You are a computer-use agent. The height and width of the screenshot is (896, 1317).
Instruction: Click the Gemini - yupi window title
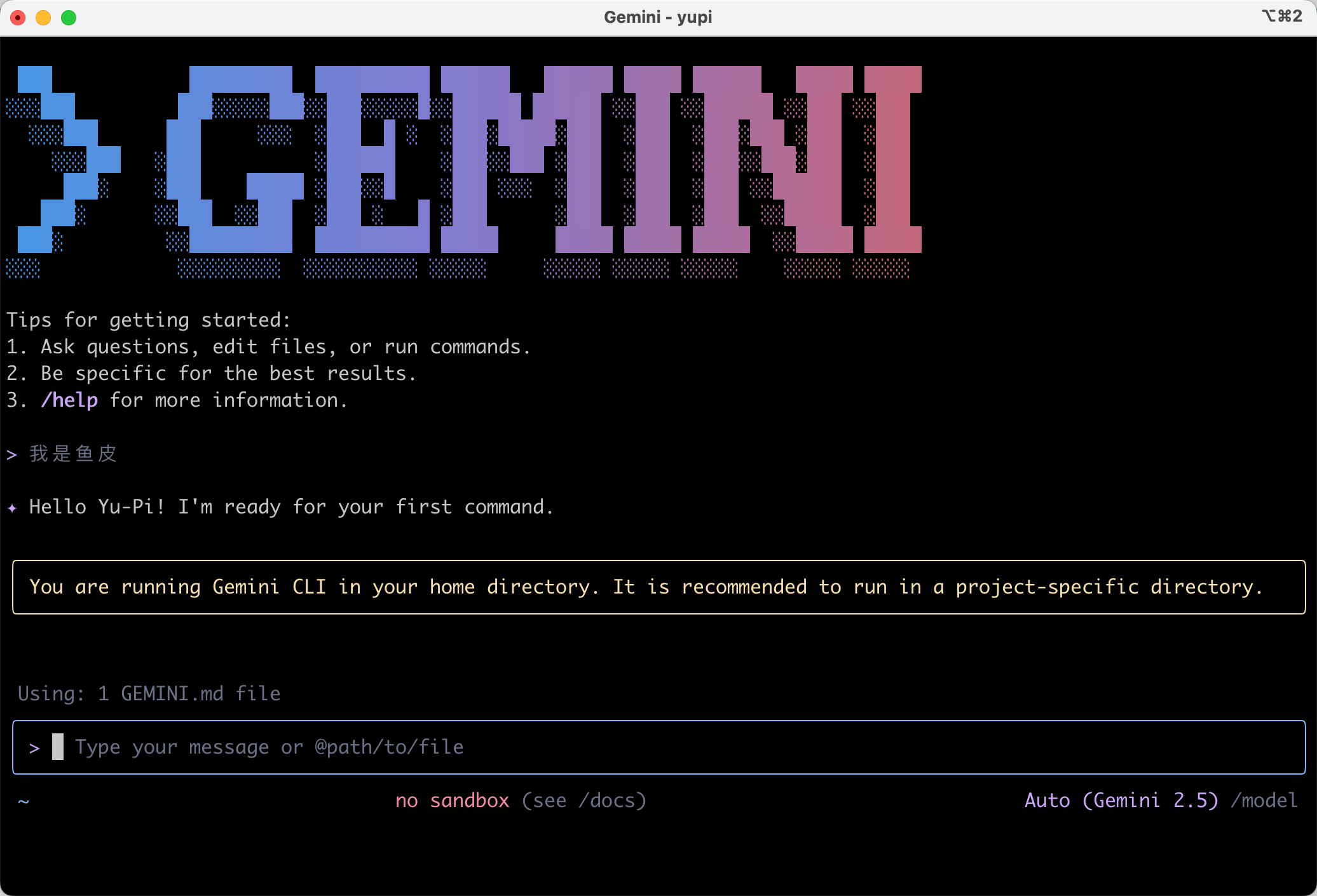pos(658,17)
